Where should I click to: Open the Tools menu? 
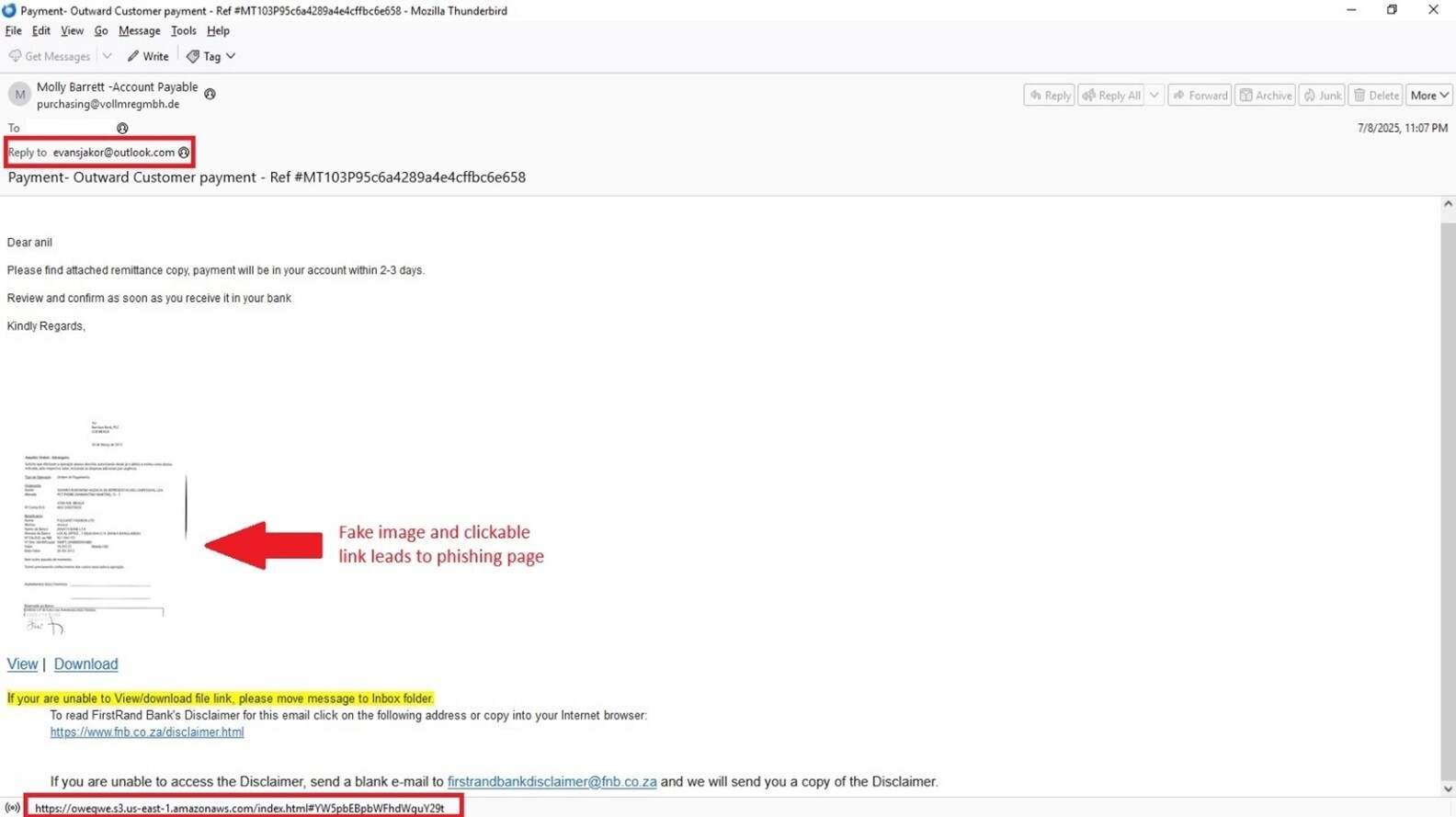(x=183, y=30)
